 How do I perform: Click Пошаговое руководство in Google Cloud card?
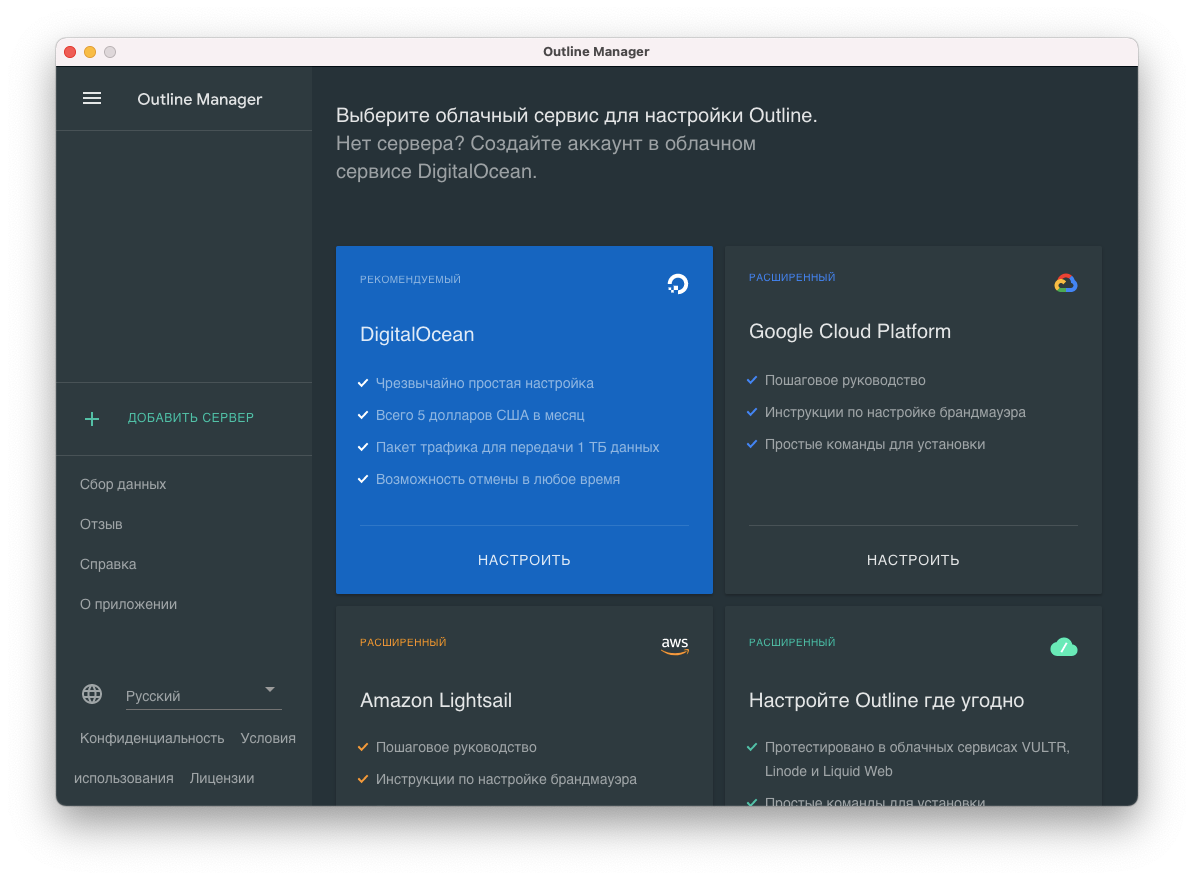[x=845, y=380]
